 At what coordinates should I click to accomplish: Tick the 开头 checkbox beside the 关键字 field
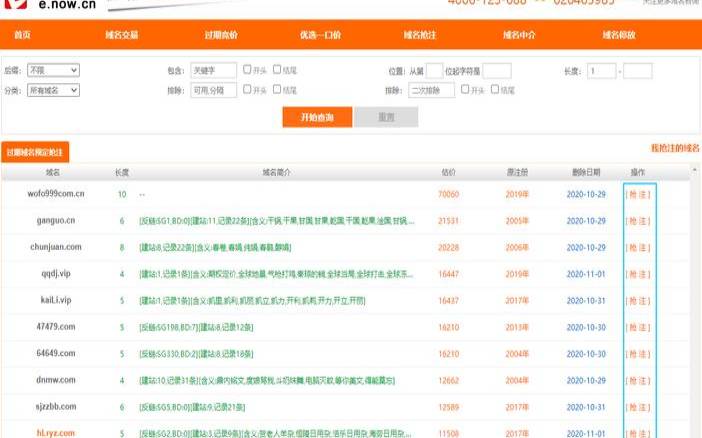[x=247, y=69]
